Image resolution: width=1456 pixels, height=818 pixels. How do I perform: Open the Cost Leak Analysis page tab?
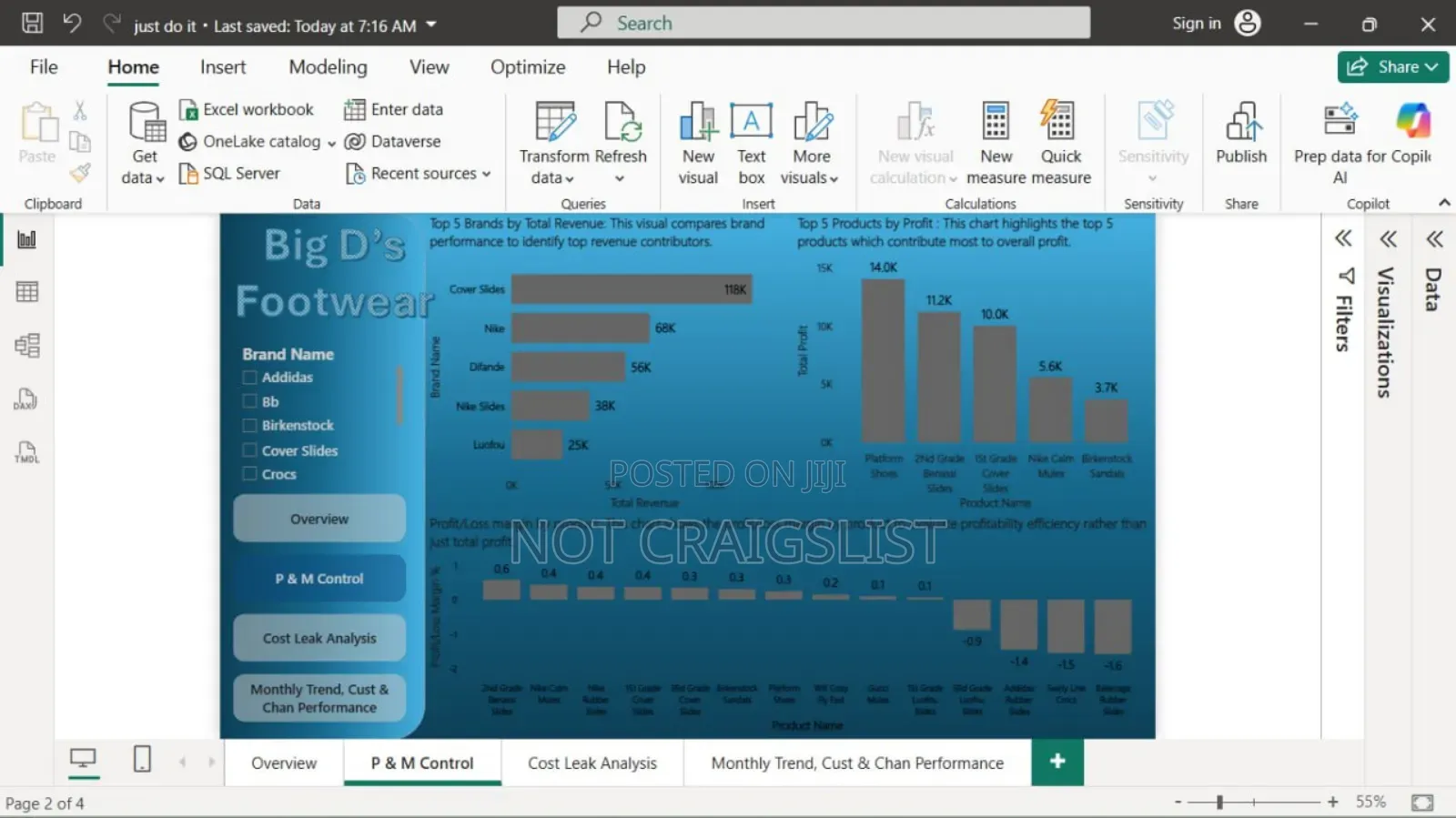(592, 762)
